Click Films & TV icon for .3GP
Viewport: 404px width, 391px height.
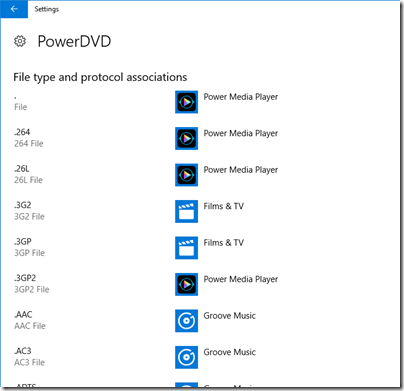pyautogui.click(x=186, y=248)
